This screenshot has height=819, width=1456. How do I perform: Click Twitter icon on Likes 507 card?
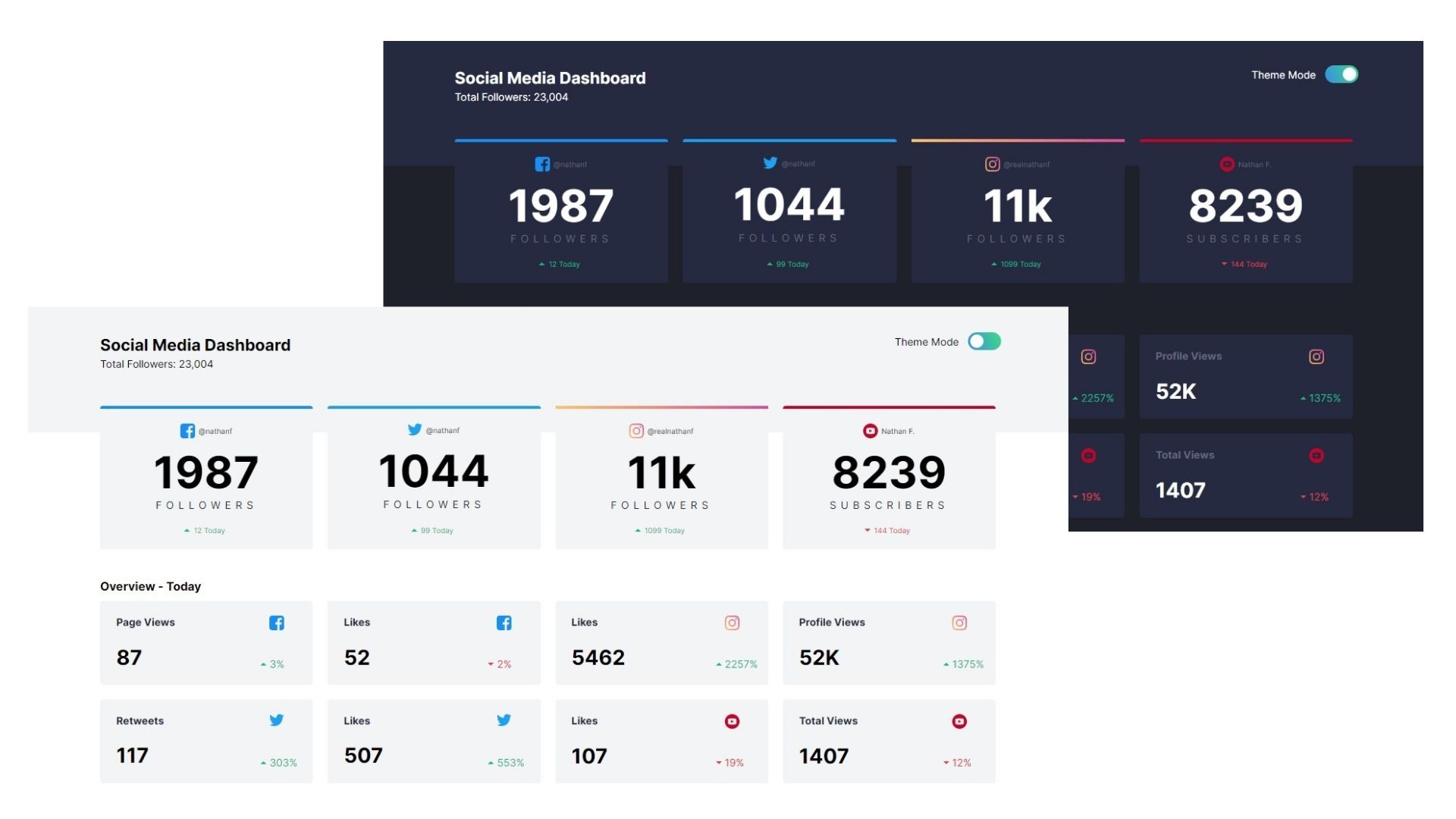[504, 720]
